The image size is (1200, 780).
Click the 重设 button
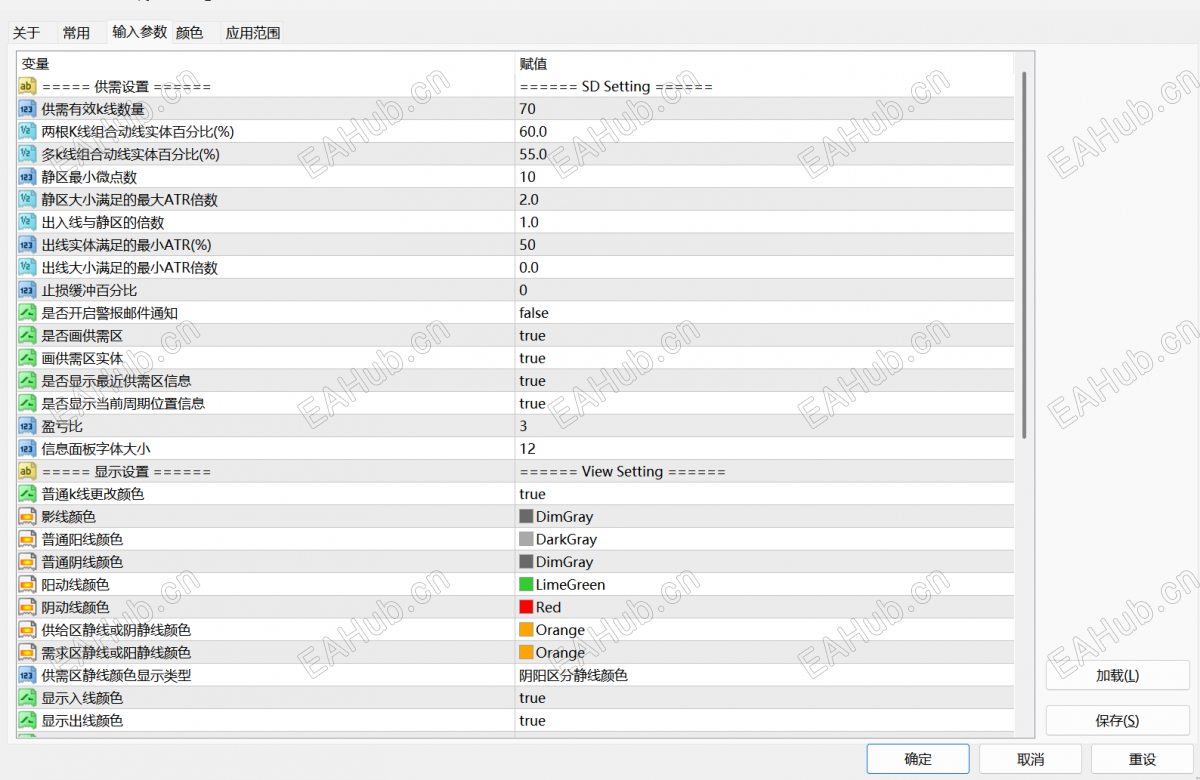pyautogui.click(x=1142, y=759)
